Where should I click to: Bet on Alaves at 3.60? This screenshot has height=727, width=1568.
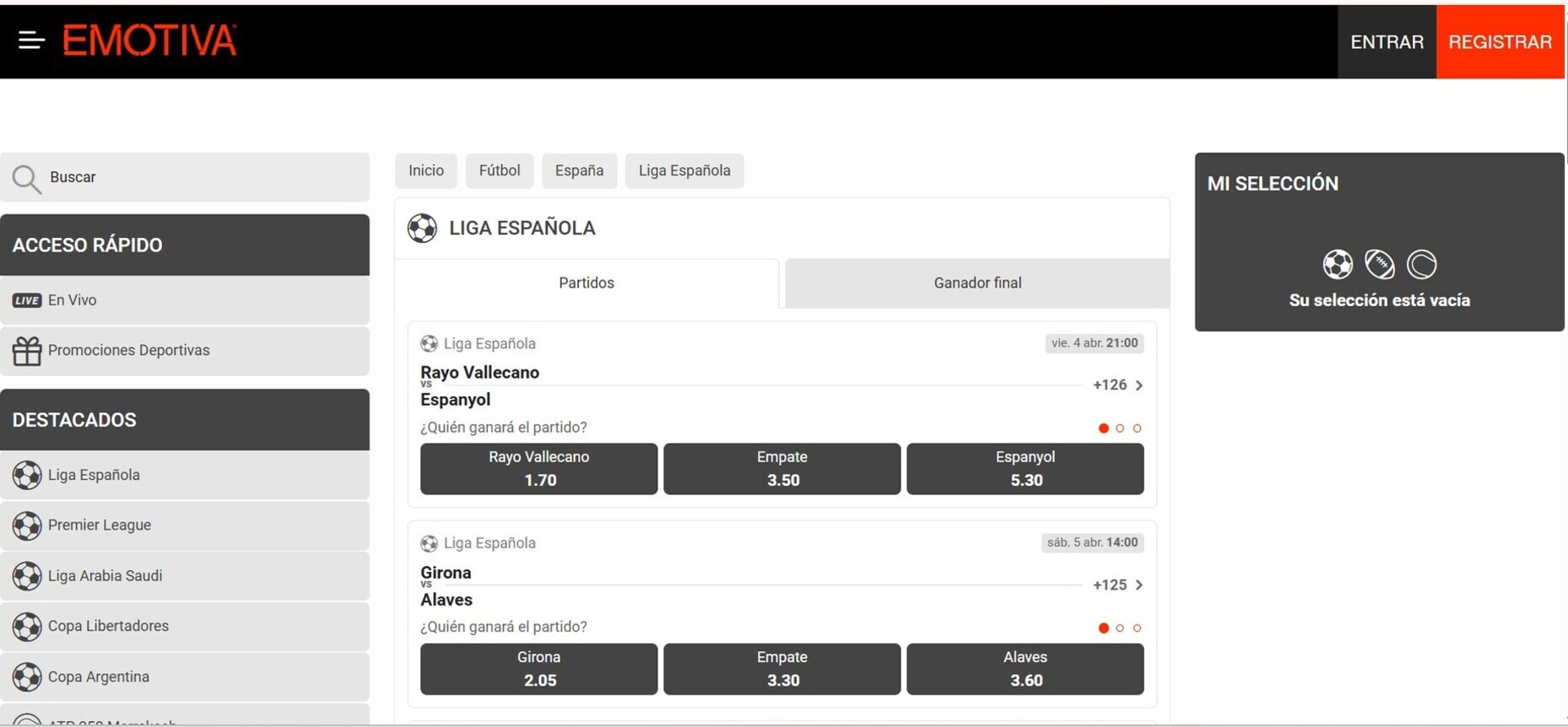coord(1025,669)
